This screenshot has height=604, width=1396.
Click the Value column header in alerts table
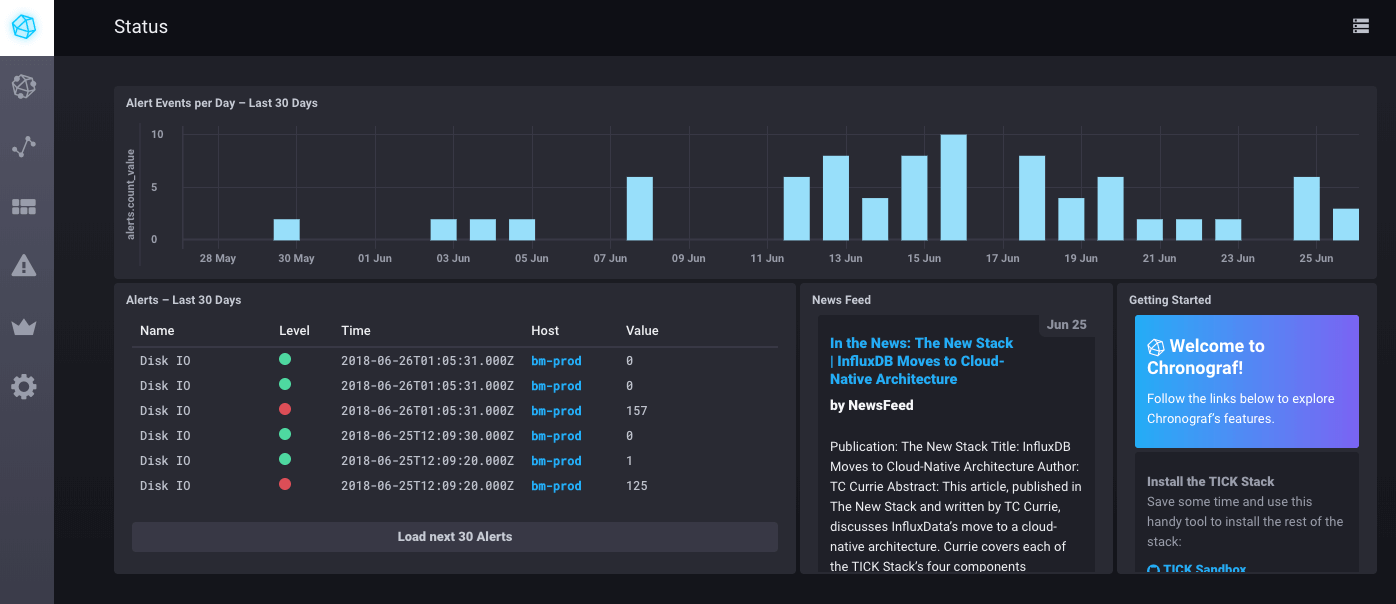[x=642, y=331]
